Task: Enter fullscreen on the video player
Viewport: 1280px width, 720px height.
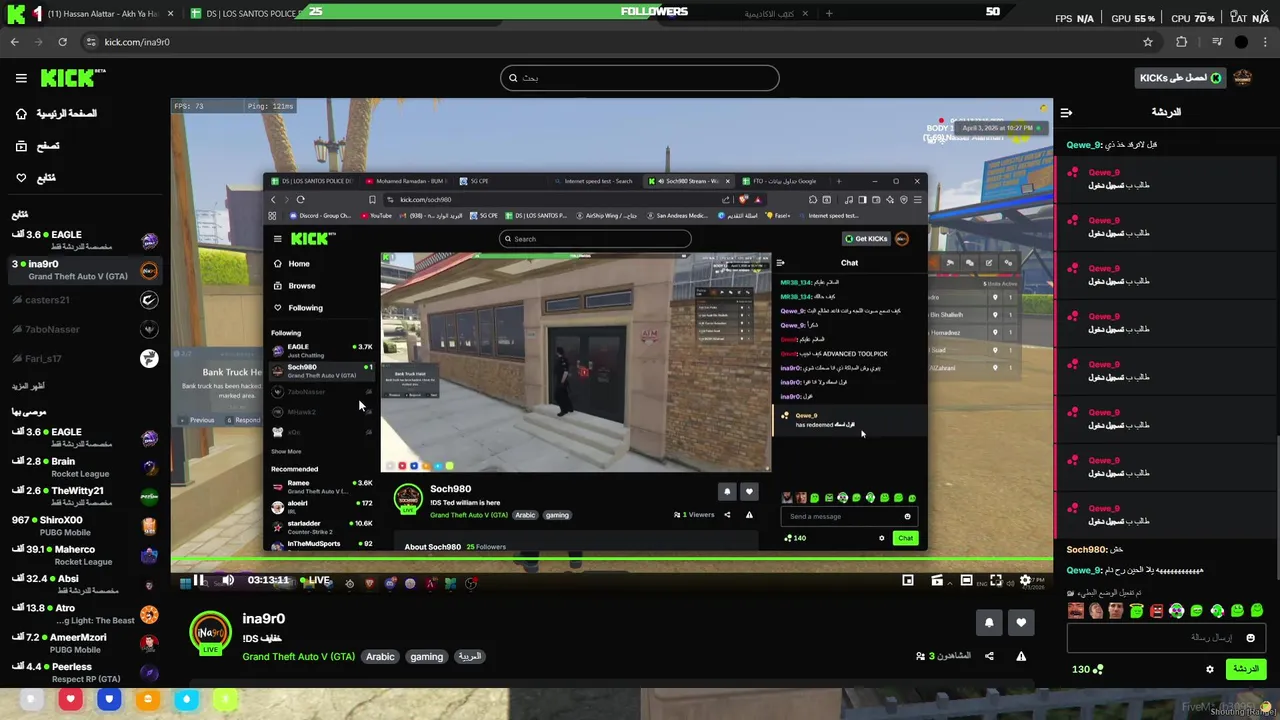Action: point(995,580)
